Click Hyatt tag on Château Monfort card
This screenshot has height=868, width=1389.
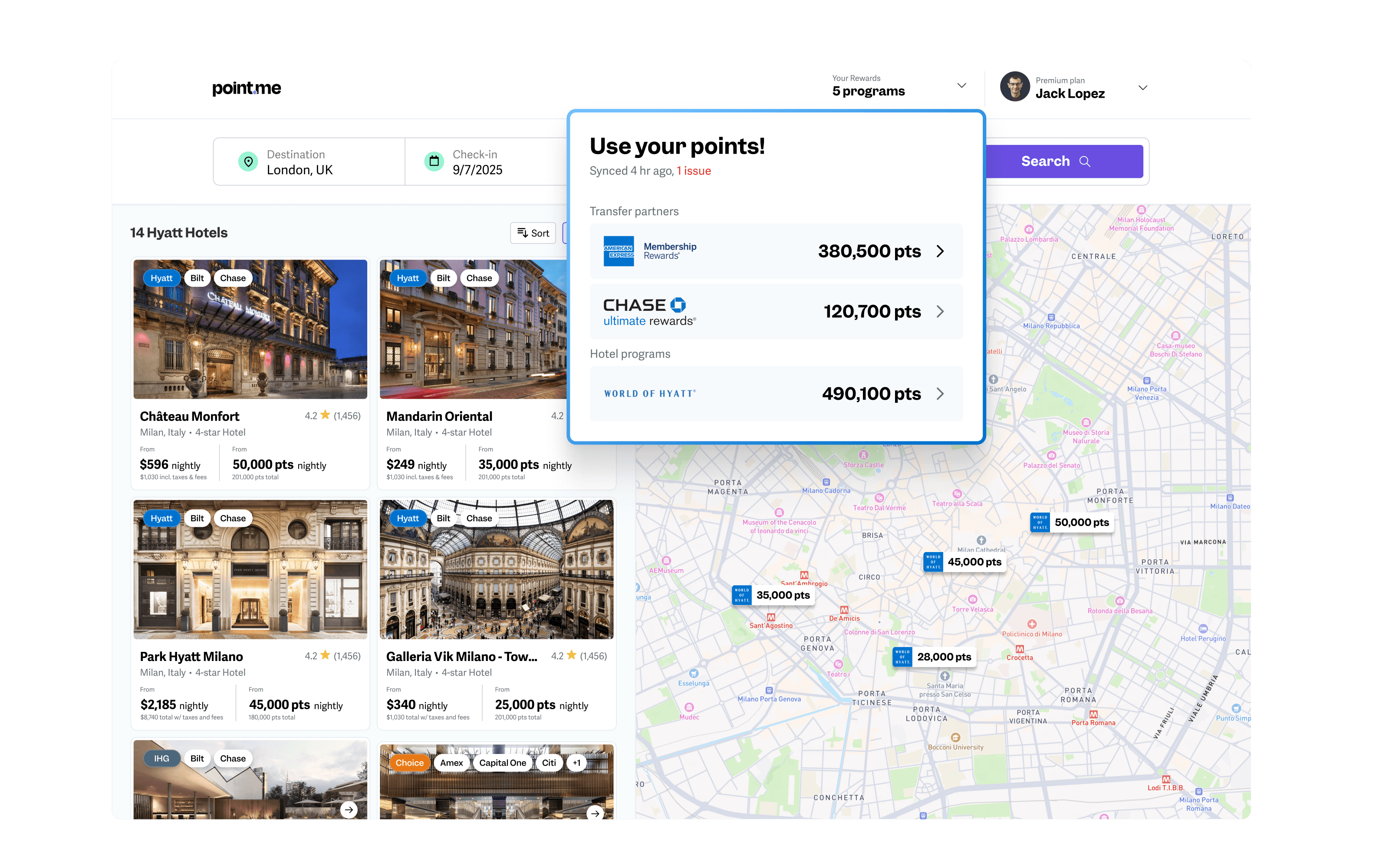pos(161,278)
